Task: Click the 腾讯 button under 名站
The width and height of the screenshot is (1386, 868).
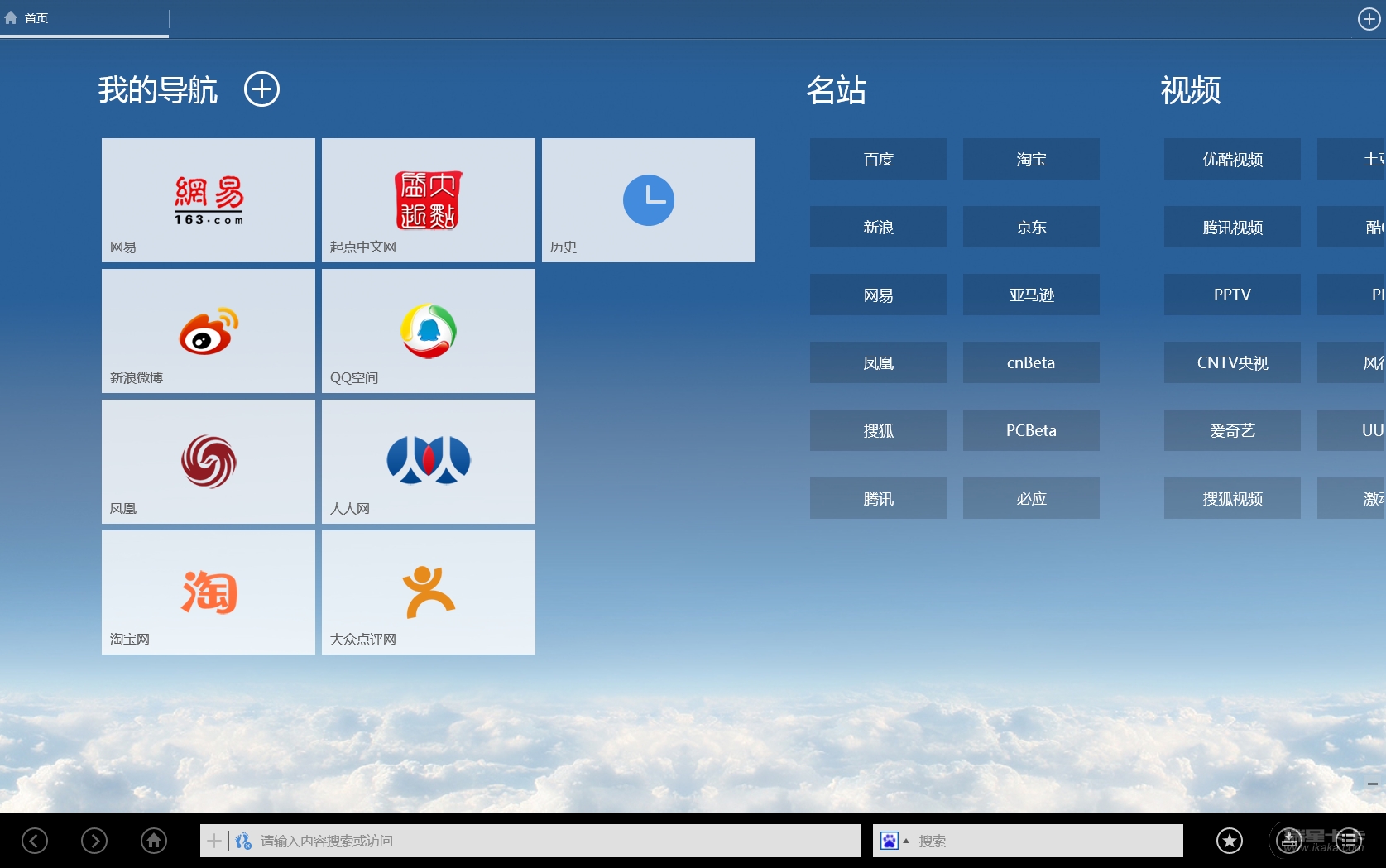Action: (878, 498)
